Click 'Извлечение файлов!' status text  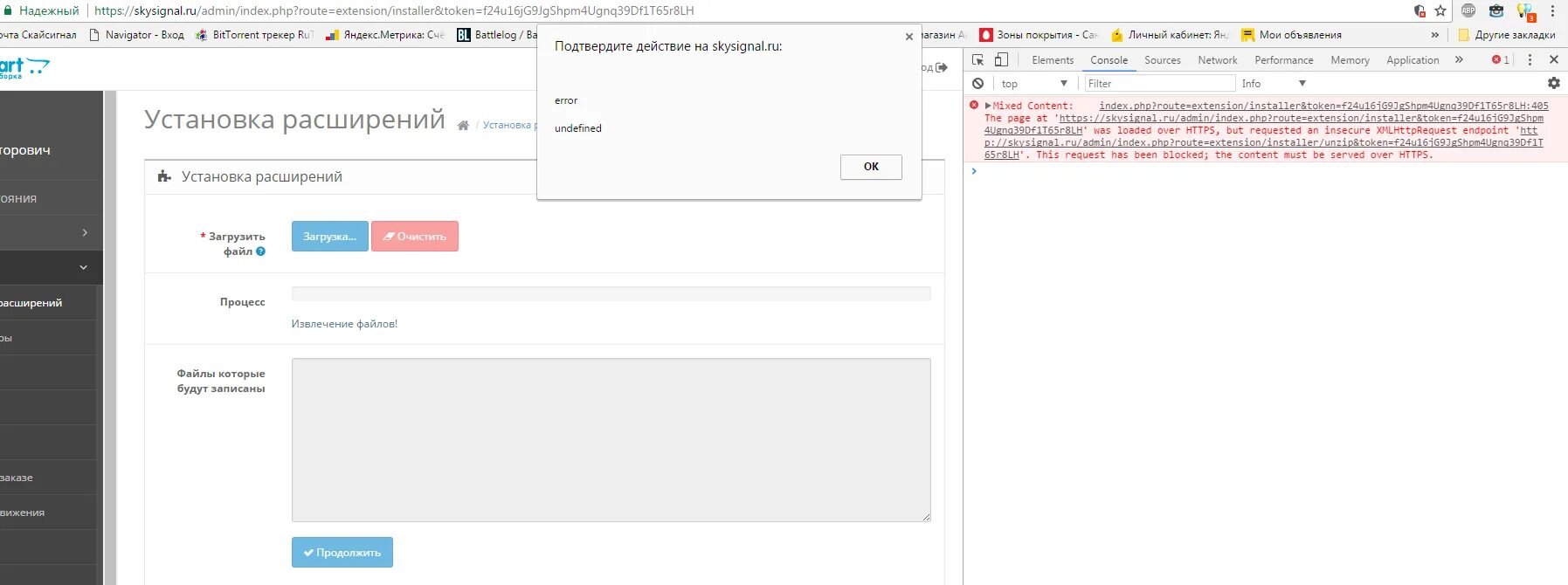pos(344,324)
